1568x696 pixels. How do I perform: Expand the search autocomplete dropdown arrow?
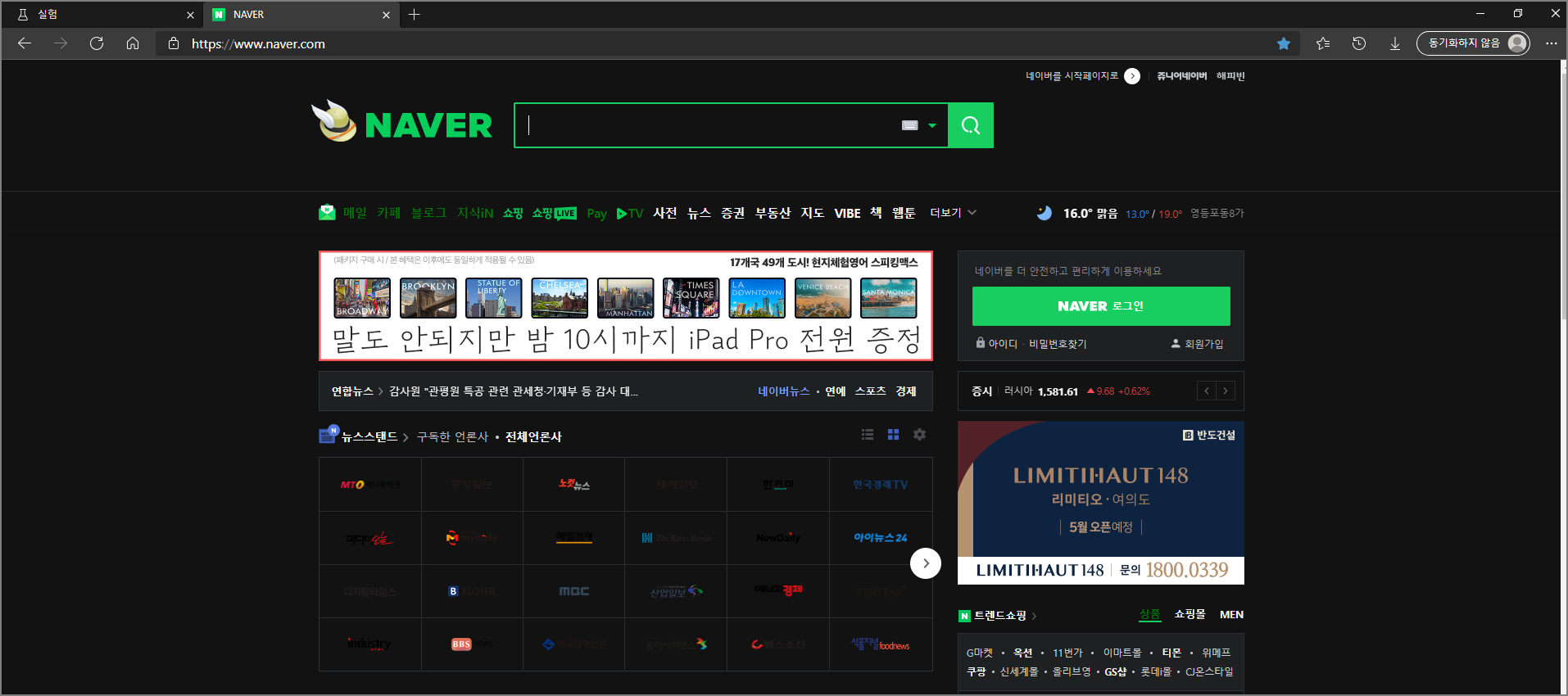[x=932, y=125]
